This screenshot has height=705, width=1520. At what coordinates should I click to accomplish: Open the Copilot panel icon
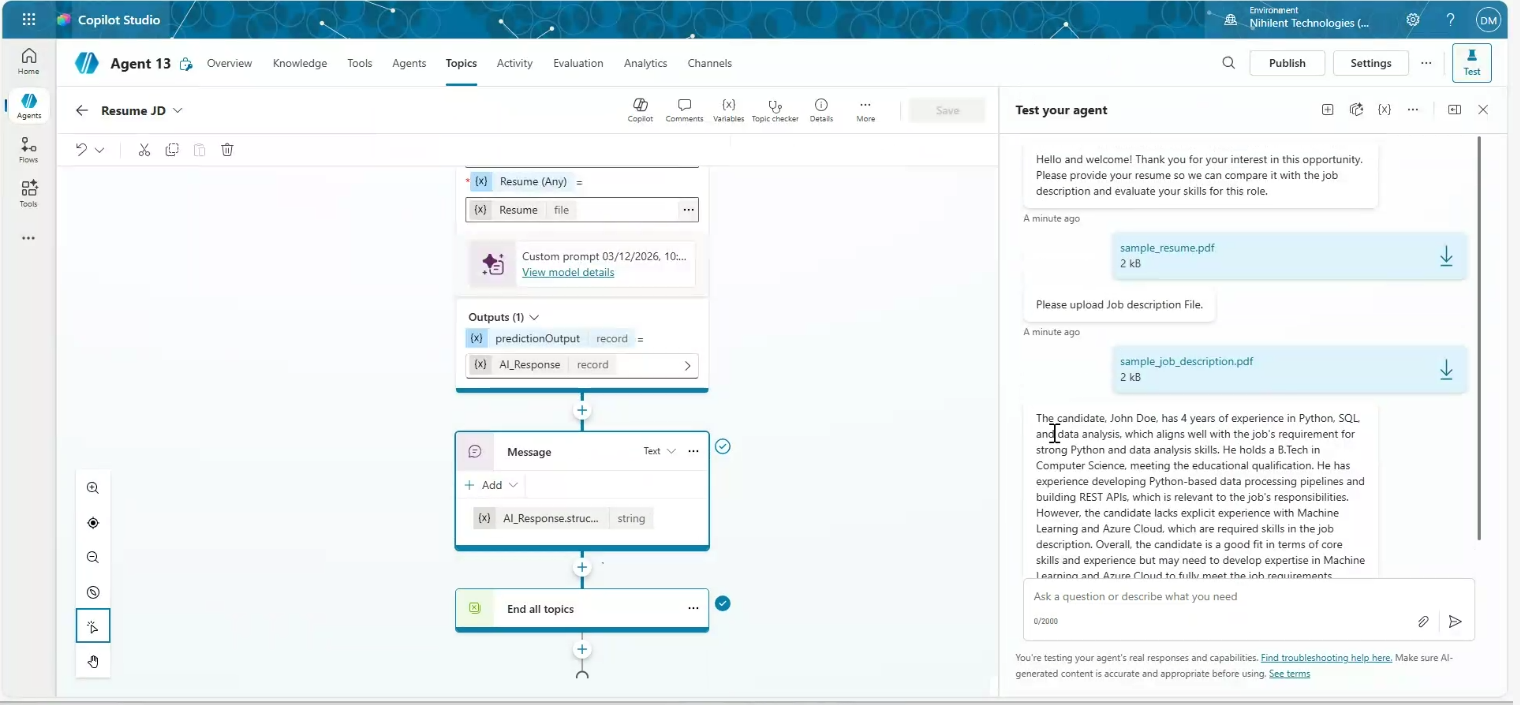tap(640, 109)
